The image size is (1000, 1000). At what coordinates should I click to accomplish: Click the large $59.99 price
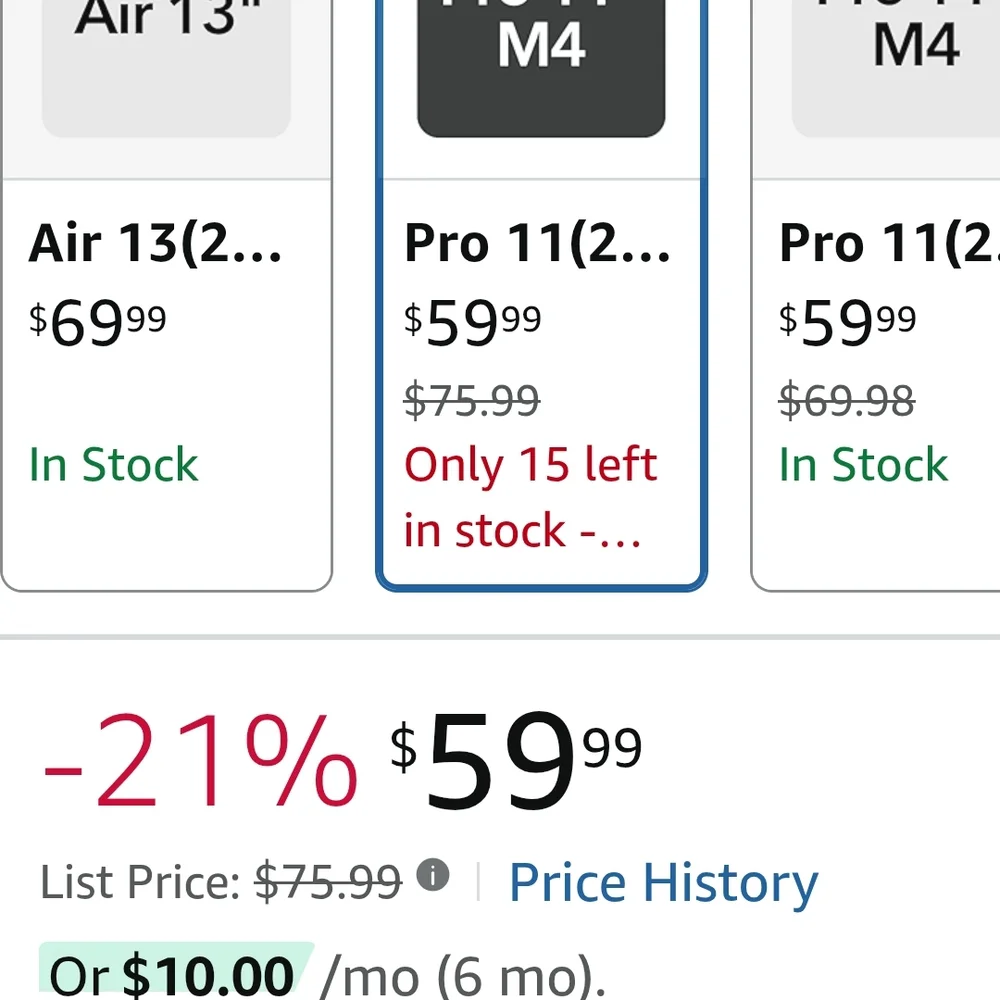[x=516, y=760]
